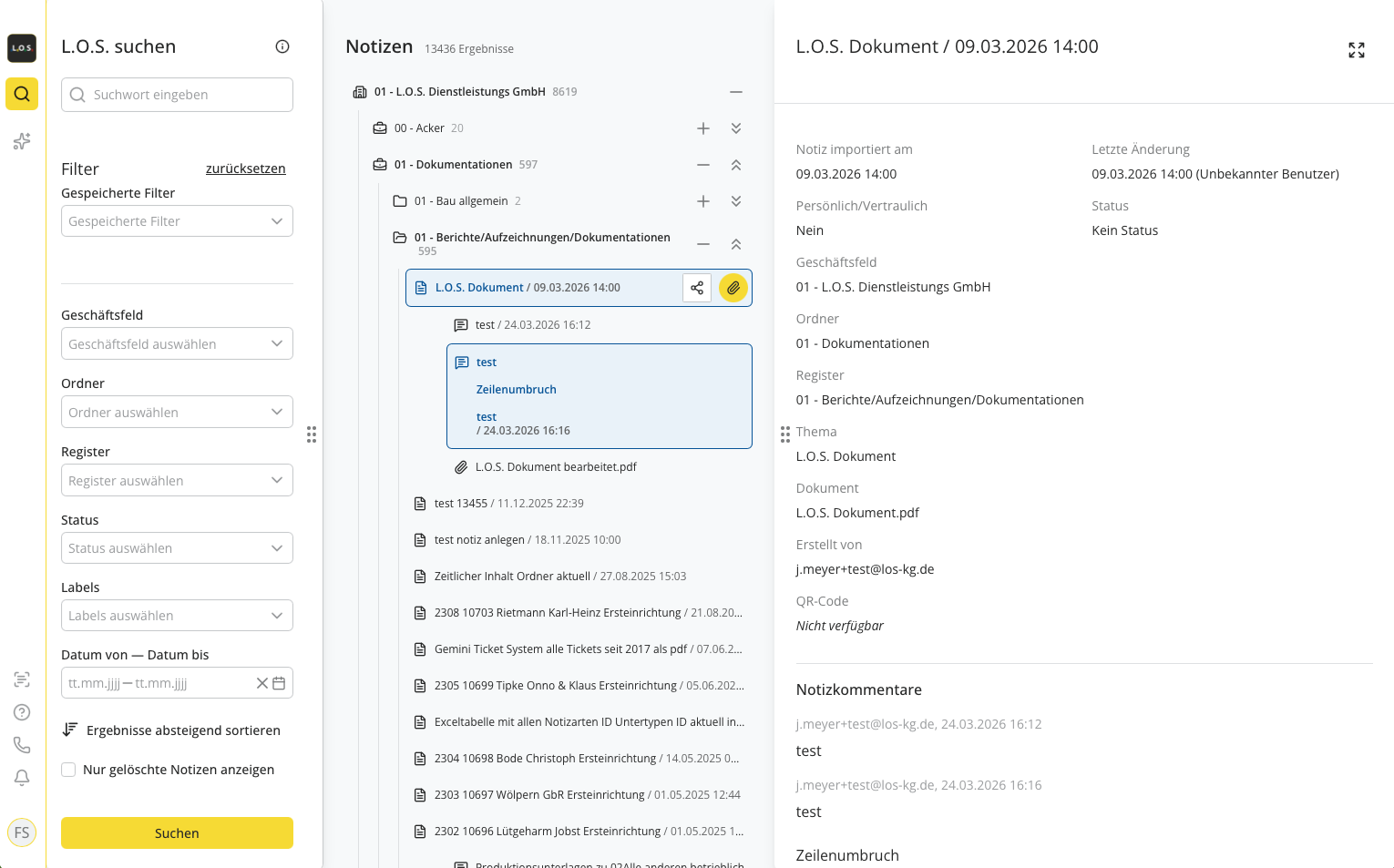Screen dimensions: 1394x868
Task: Open L.O.S. Dokument bearbeitet.pdf attachment
Action: click(556, 467)
